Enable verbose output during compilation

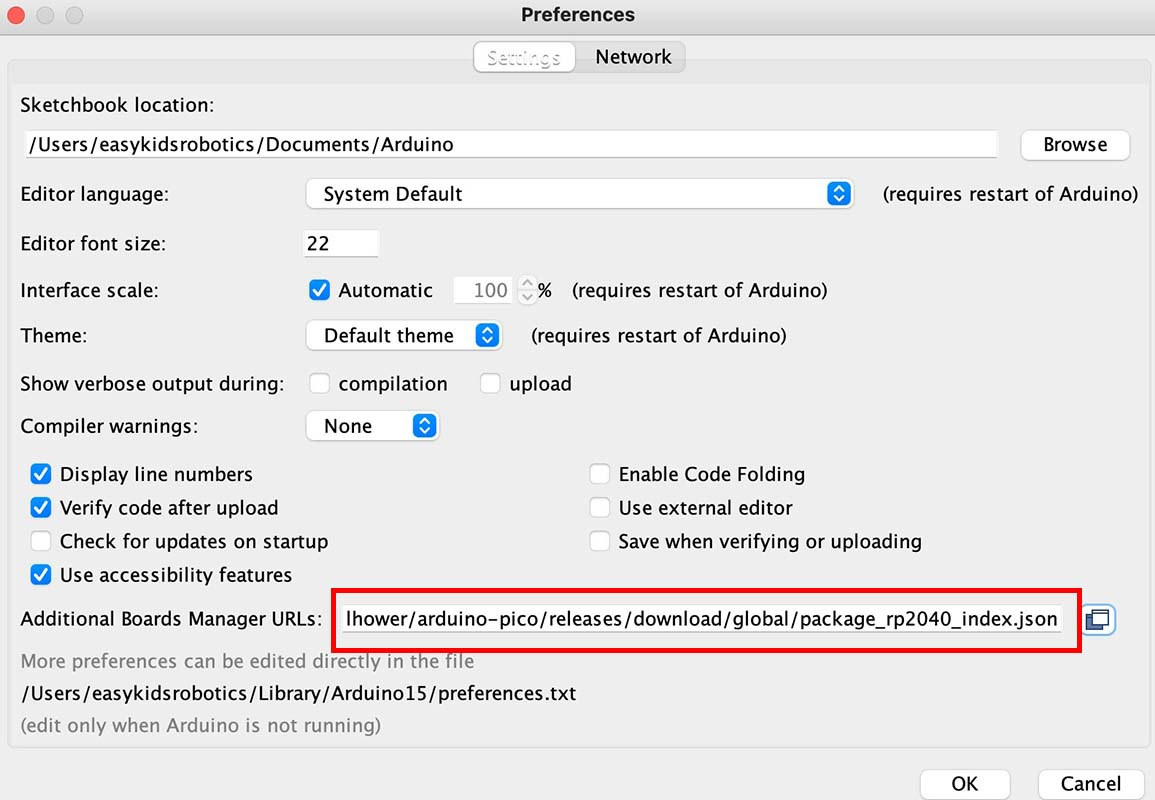coord(319,383)
